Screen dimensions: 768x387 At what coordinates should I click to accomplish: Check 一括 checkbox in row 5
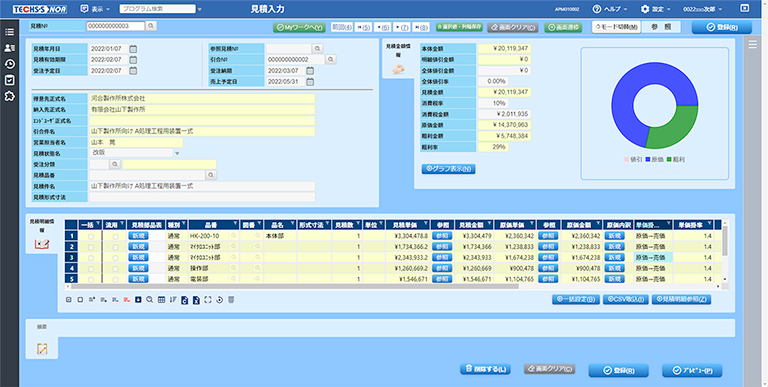point(91,279)
